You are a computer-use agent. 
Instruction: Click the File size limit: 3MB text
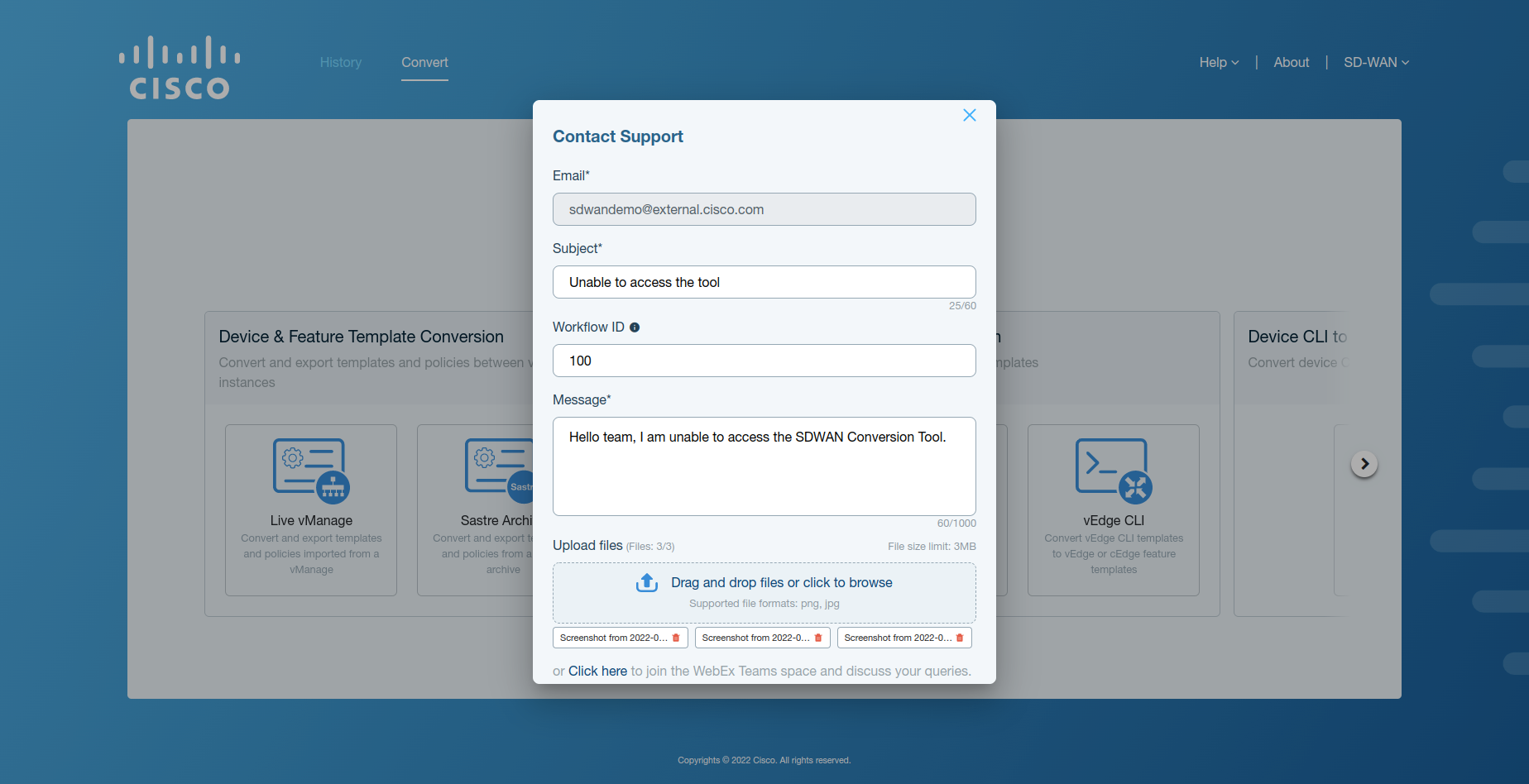point(932,547)
